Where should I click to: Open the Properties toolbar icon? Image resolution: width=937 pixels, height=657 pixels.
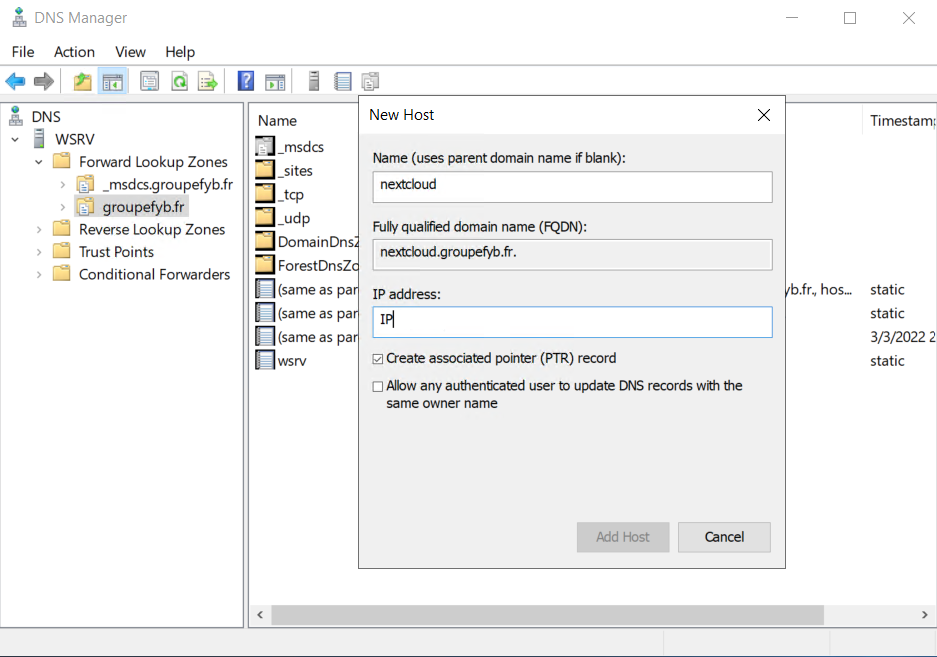[149, 81]
